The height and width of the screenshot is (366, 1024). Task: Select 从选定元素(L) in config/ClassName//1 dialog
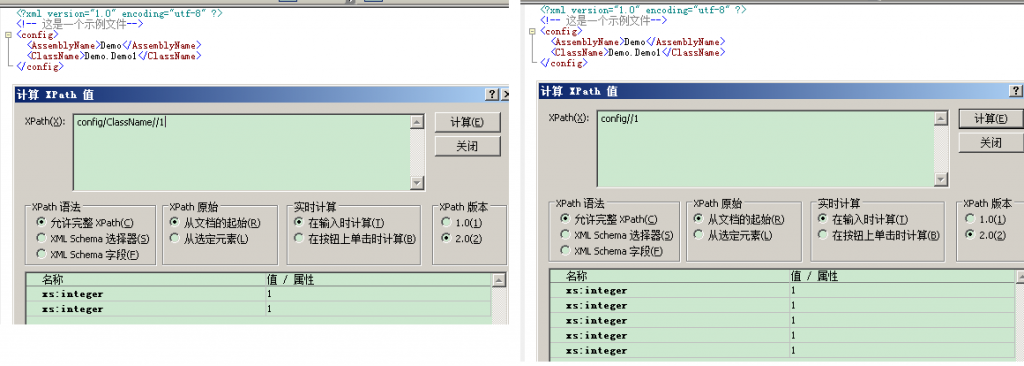tap(209, 239)
